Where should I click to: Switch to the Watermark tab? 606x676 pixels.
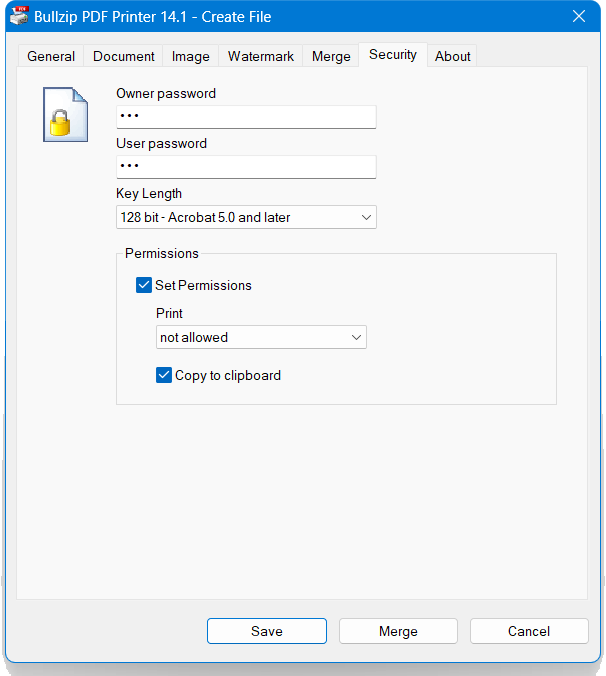pyautogui.click(x=261, y=56)
